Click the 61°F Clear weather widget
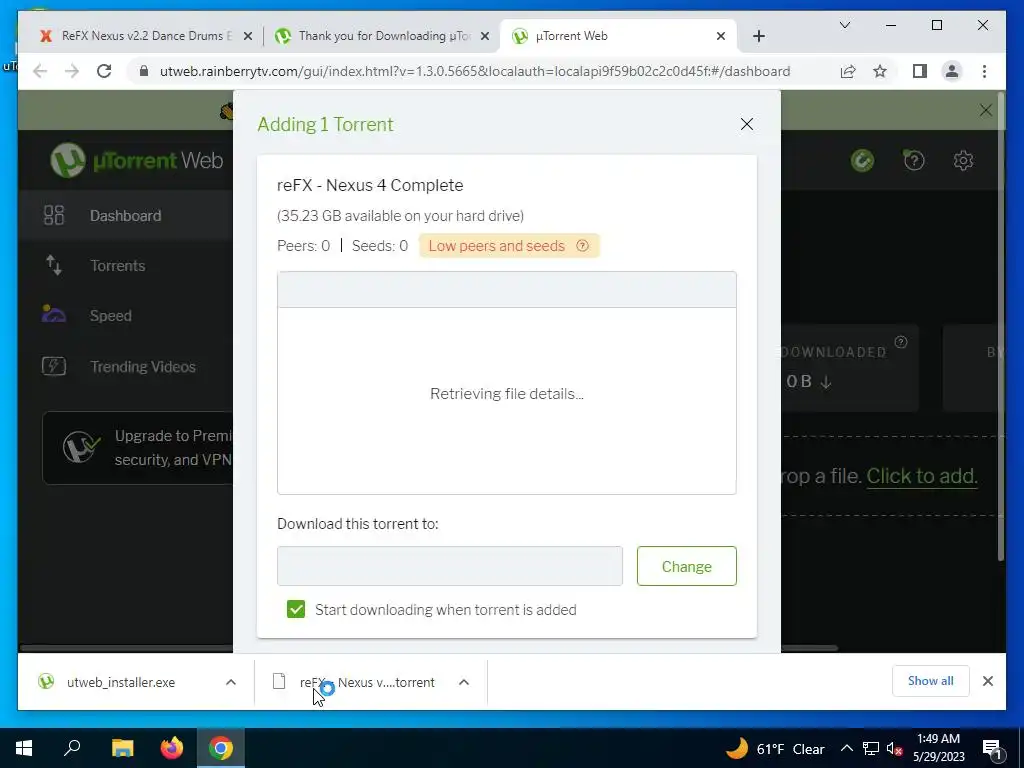1024x768 pixels. point(775,748)
